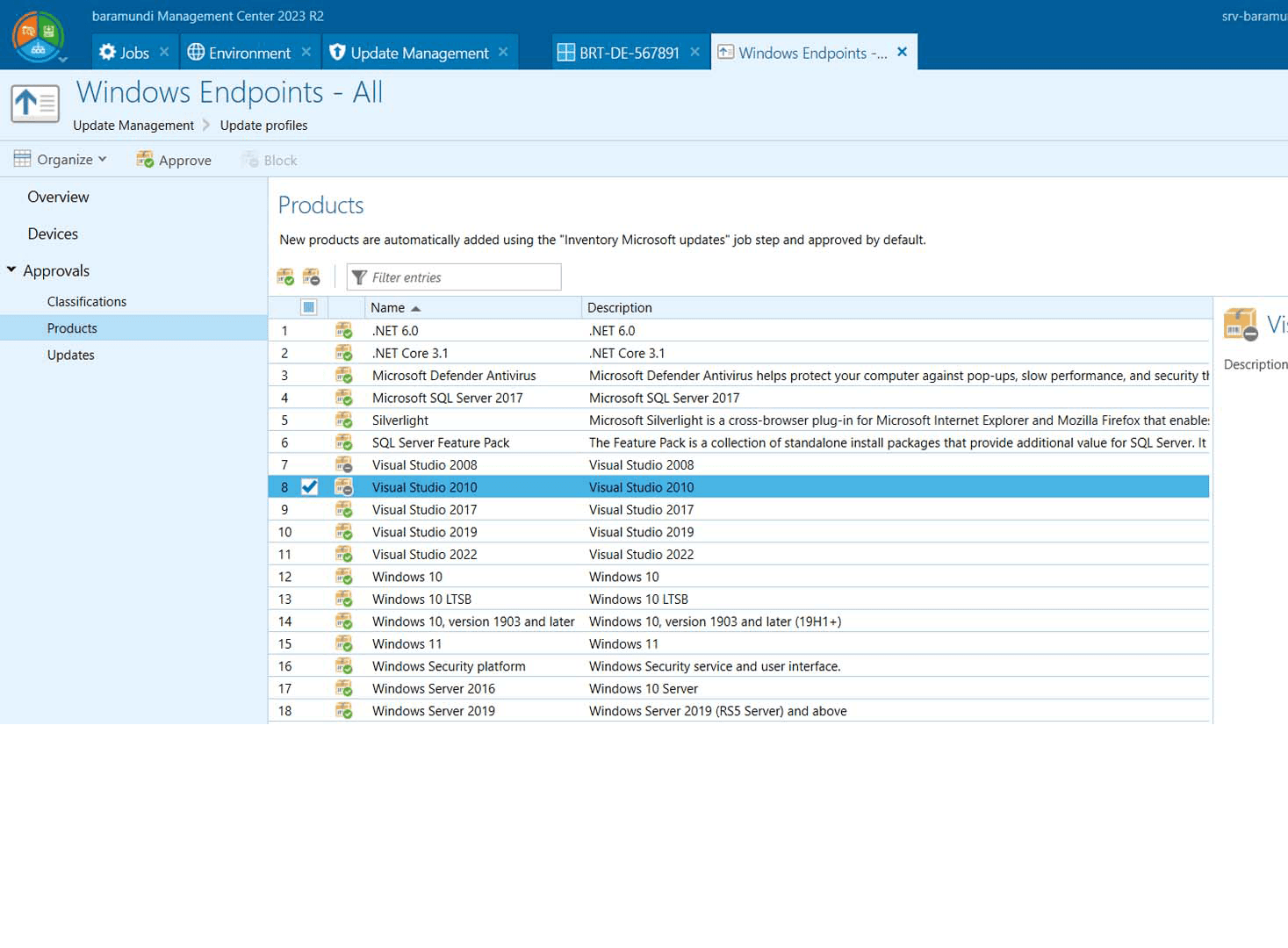Screen dimensions: 1288x948
Task: Sort by the Description column header
Action: tap(896, 307)
